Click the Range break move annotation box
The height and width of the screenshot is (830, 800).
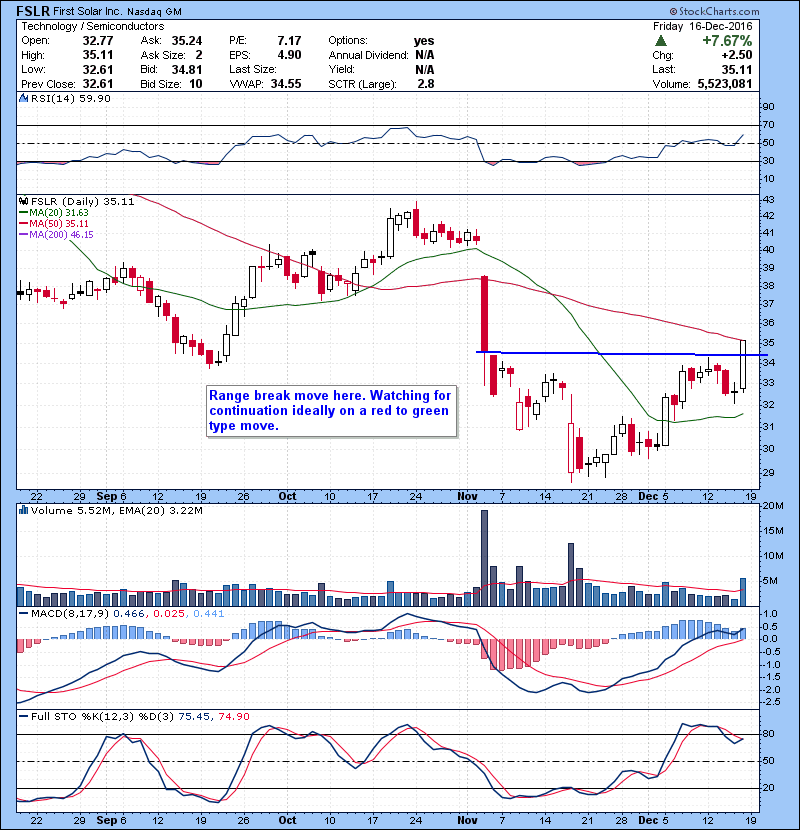(331, 411)
